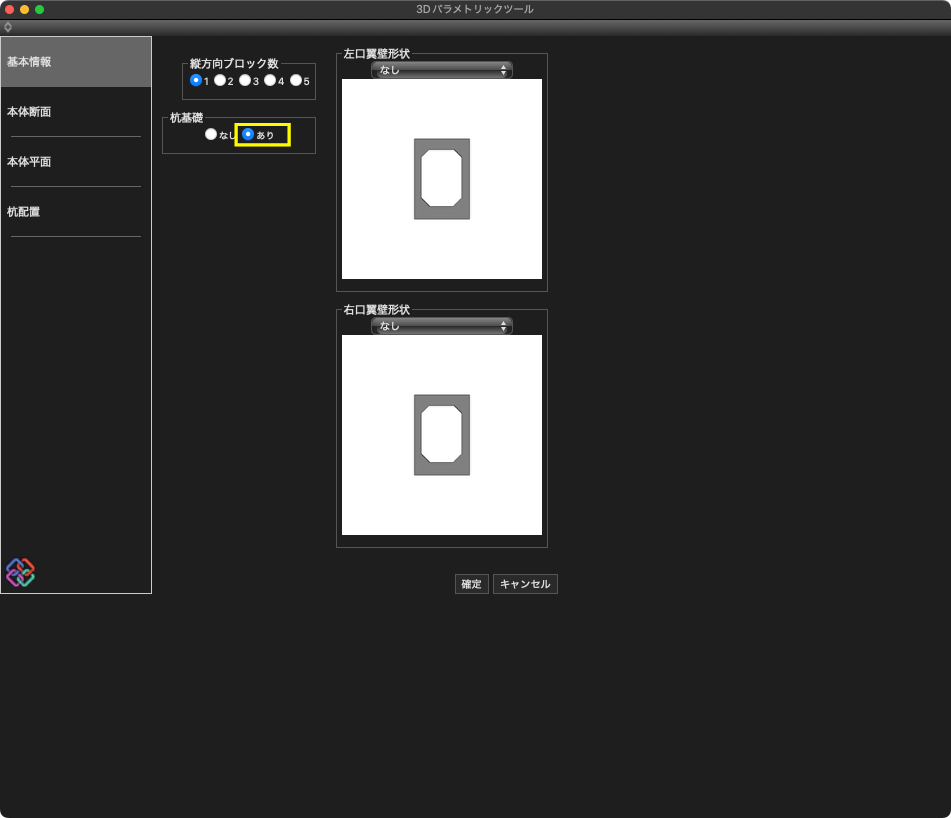This screenshot has width=951, height=818.
Task: Click the small diamond icon below title bar
Action: click(8, 27)
